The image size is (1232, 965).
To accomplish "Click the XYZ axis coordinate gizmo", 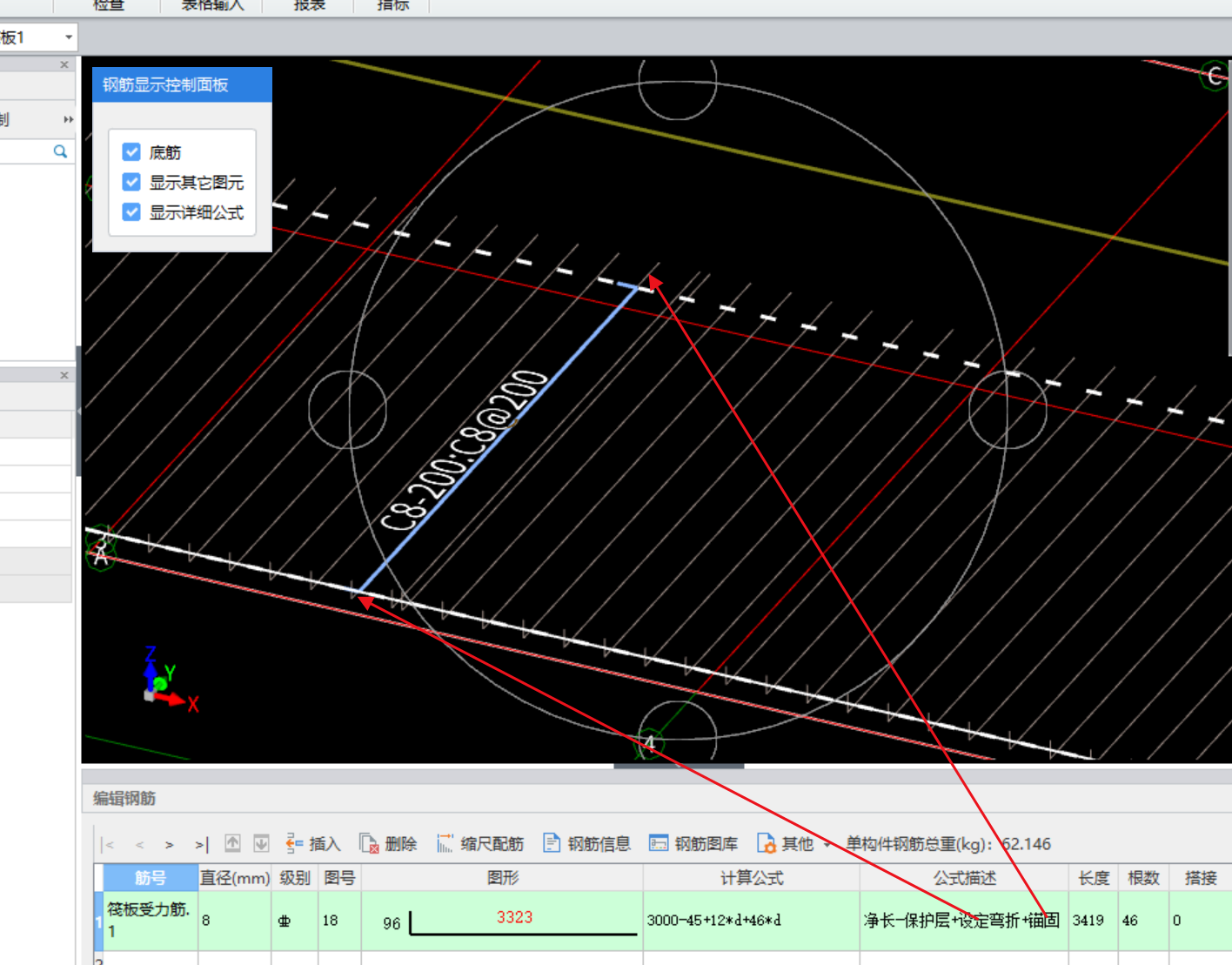I will [x=170, y=681].
